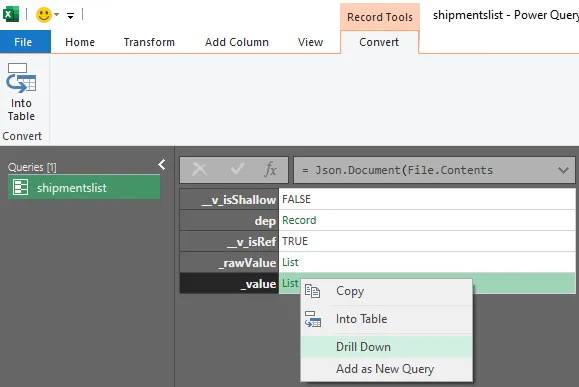Click the TRUE value of __v_isRef
579x387 pixels.
tap(295, 242)
